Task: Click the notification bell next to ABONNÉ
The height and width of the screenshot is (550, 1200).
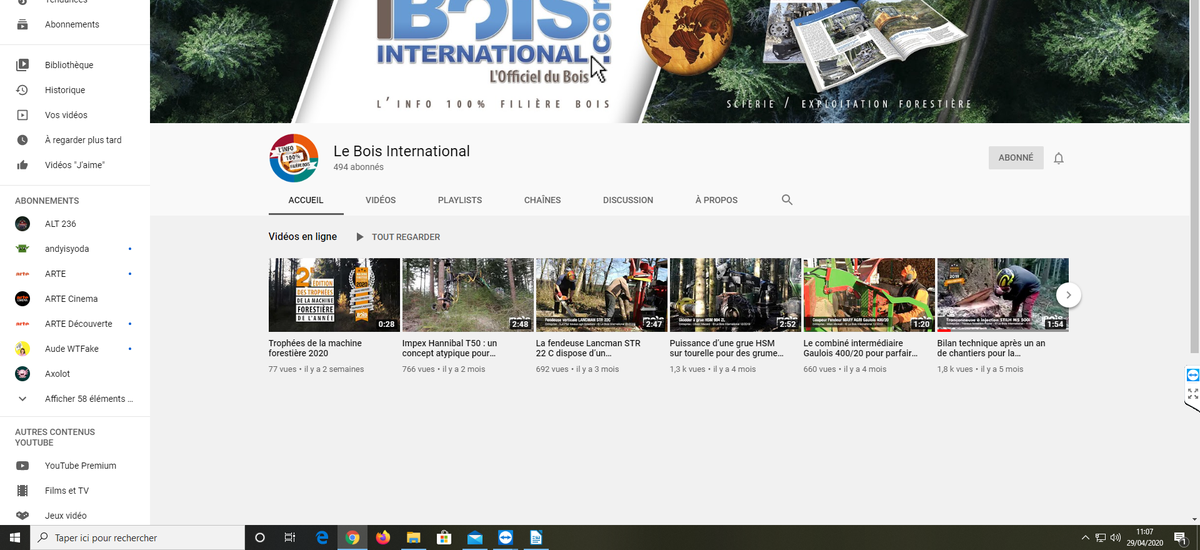Action: (1059, 158)
